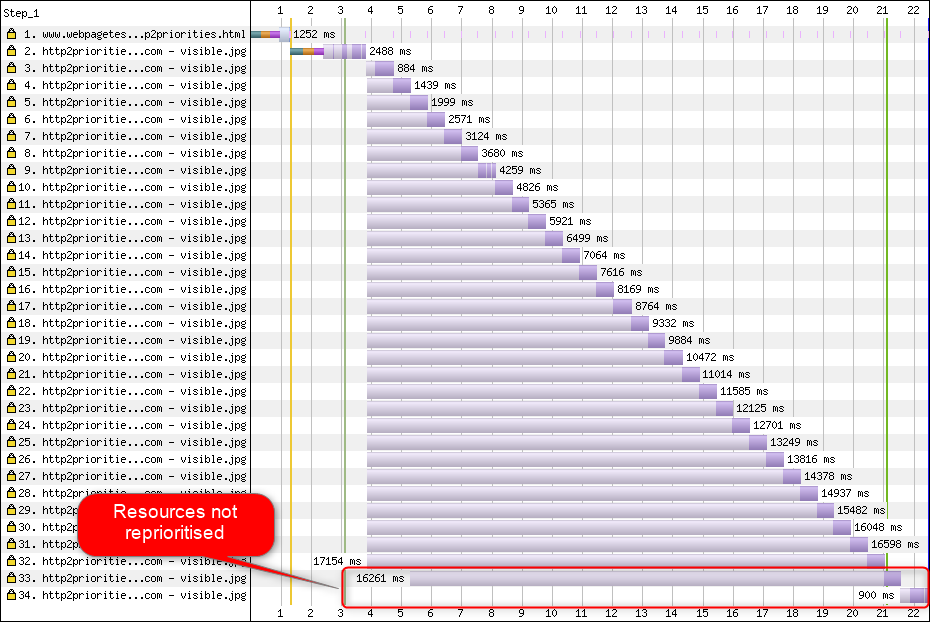Click the "Step_1" heading
The image size is (930, 622).
point(21,13)
